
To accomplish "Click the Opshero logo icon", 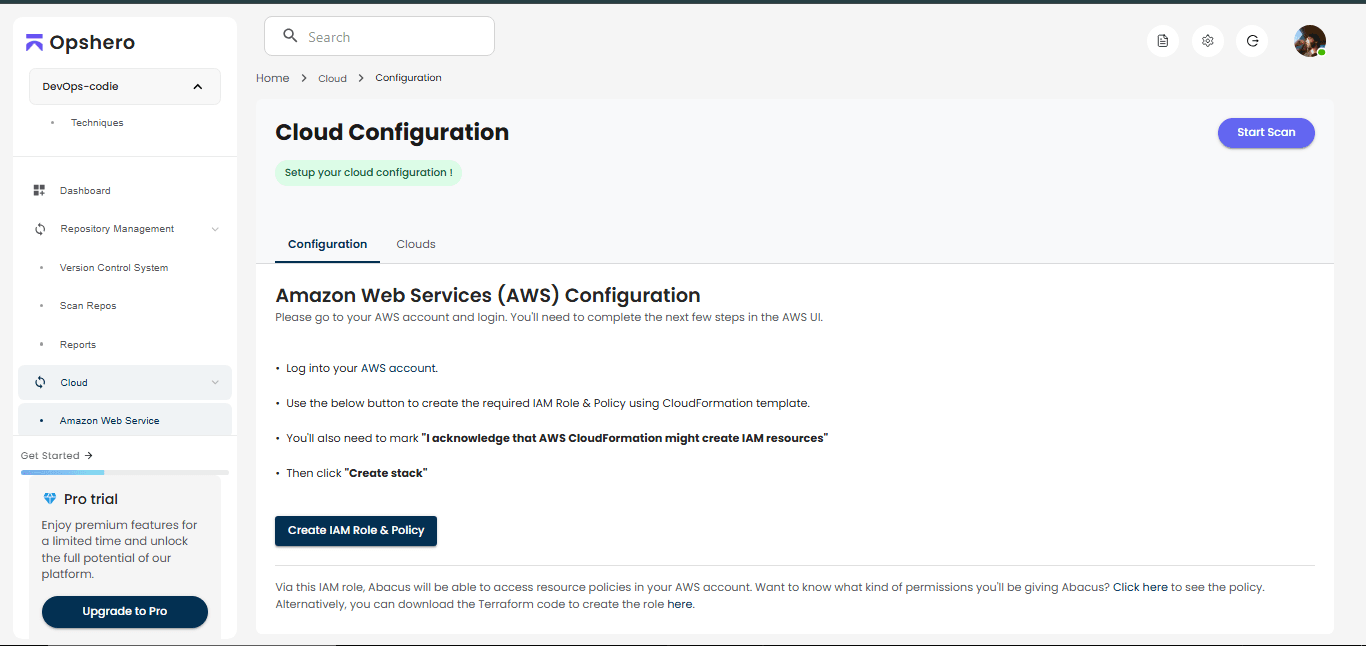I will click(x=34, y=42).
